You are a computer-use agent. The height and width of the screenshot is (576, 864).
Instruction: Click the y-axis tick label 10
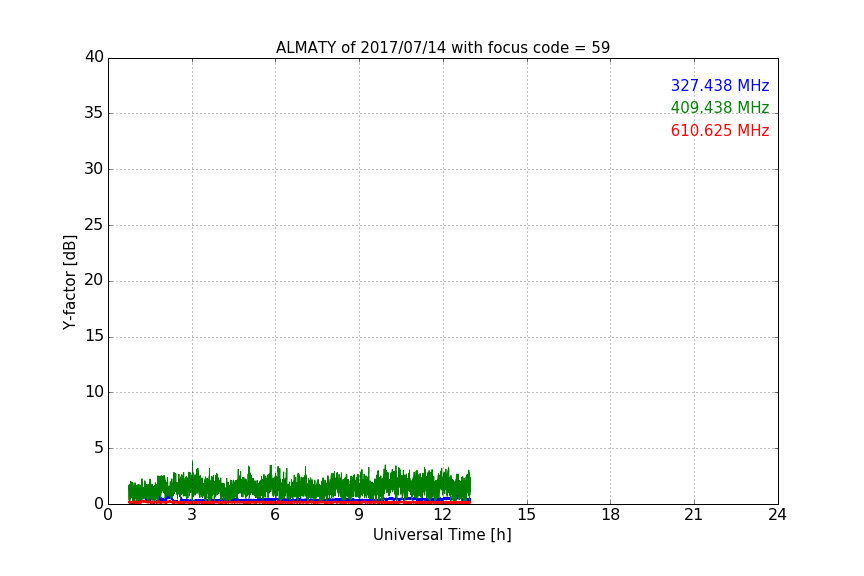(94, 392)
